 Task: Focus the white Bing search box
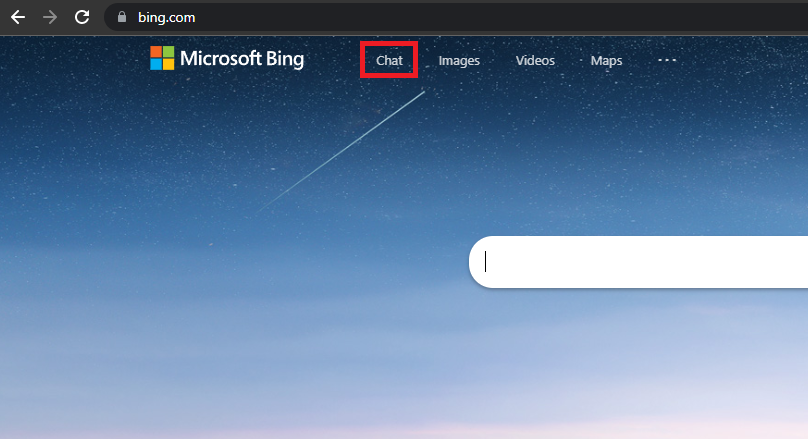(638, 262)
